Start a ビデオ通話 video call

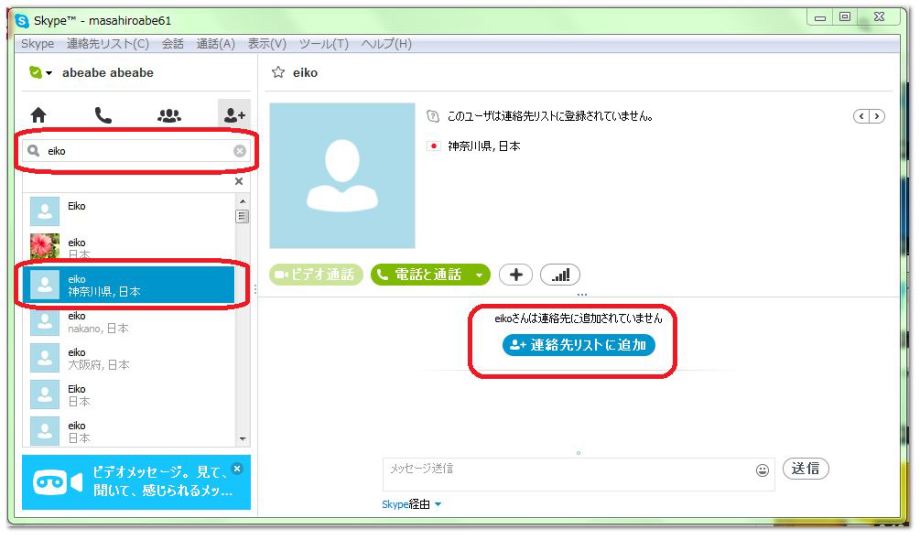(316, 275)
